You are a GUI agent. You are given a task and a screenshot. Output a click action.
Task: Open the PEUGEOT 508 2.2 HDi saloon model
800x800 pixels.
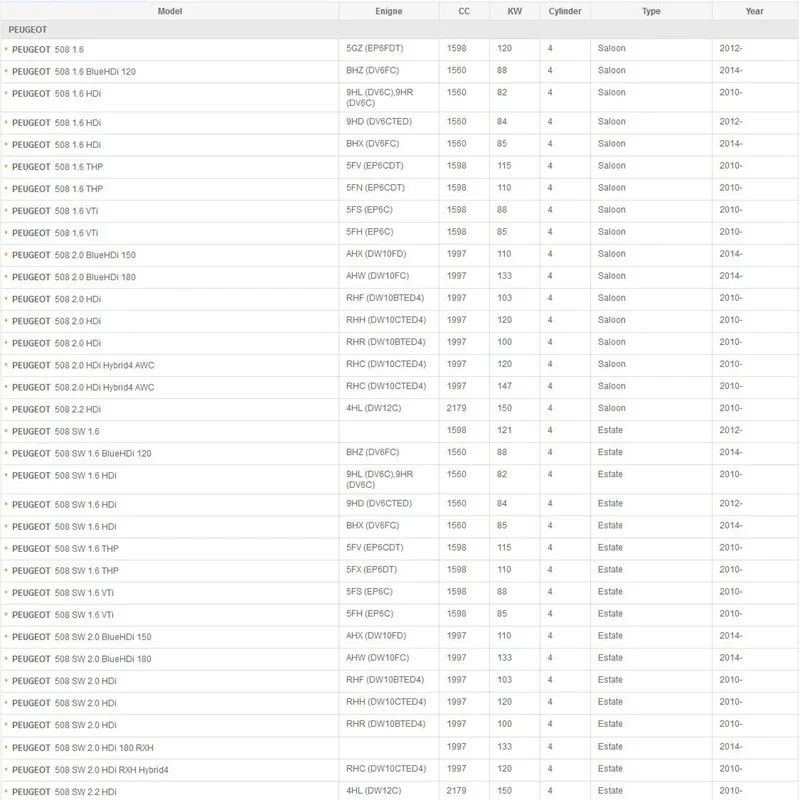coord(57,409)
